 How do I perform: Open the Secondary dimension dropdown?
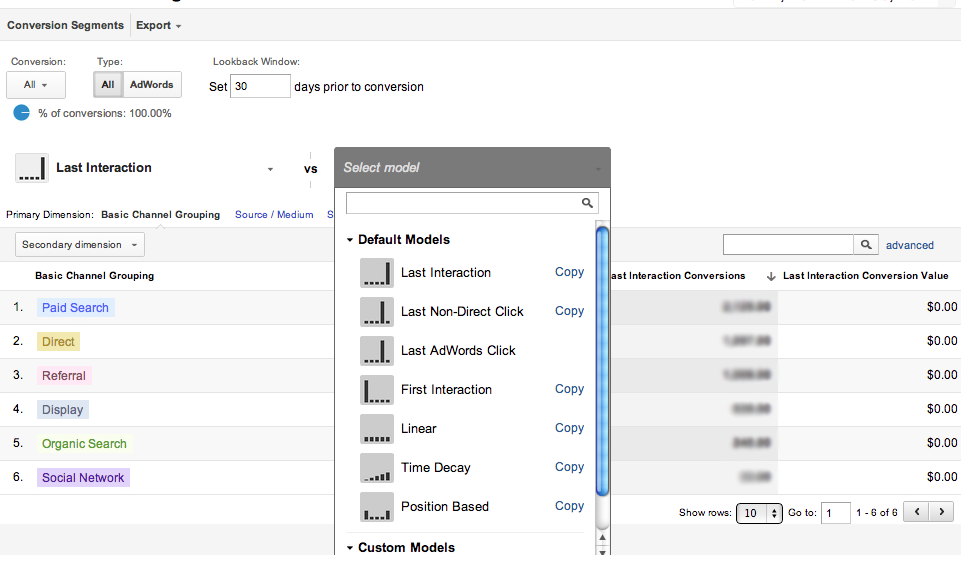click(x=79, y=245)
